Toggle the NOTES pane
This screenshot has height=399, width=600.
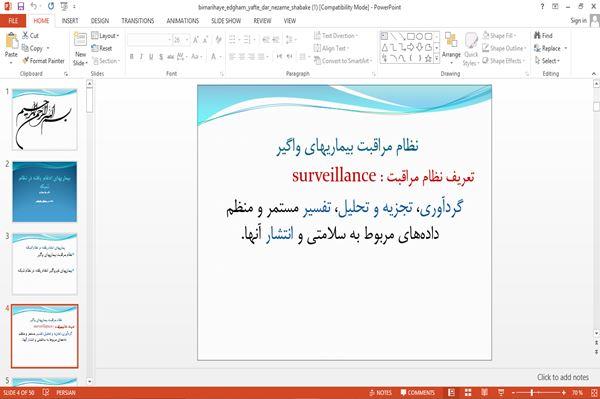tap(381, 393)
